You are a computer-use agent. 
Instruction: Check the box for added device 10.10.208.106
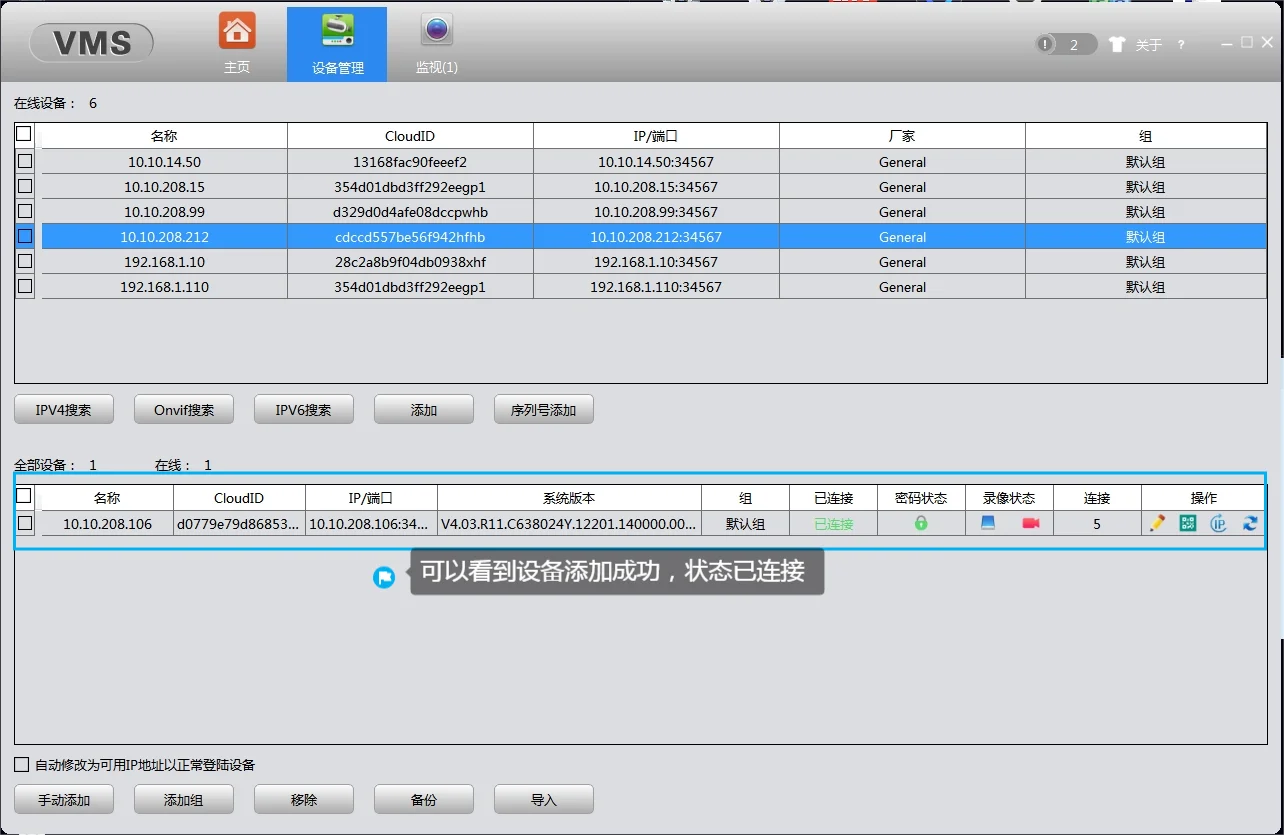[25, 522]
